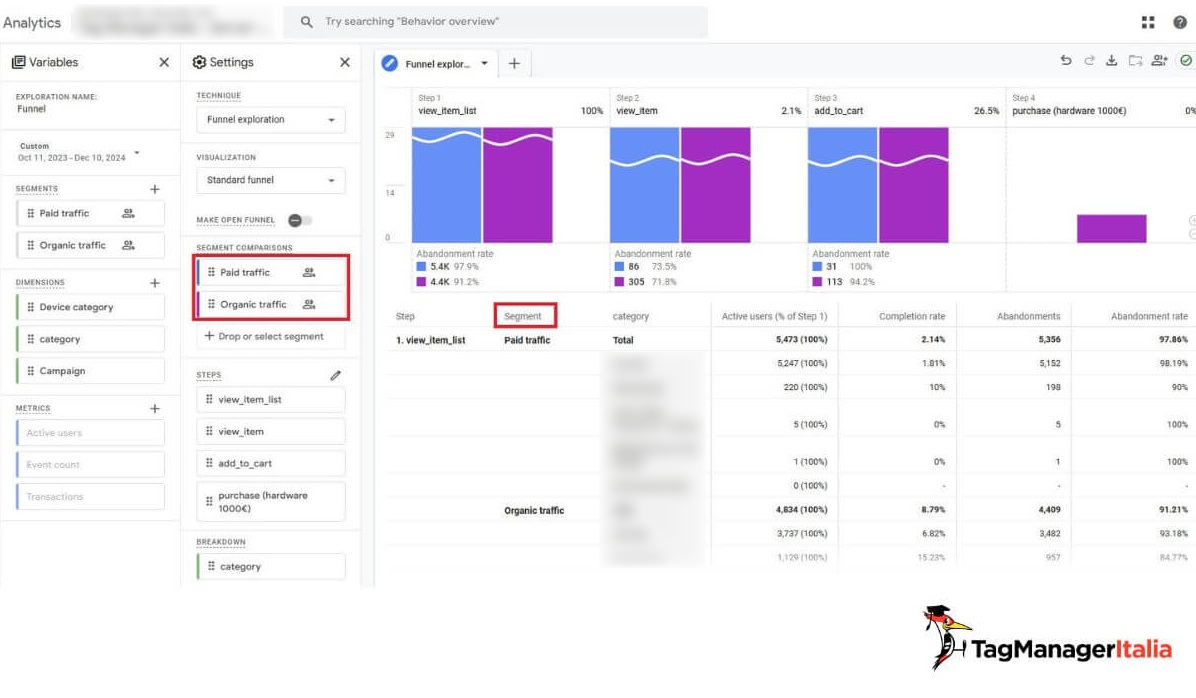
Task: Open the Visualization Standard funnel dropdown
Action: (x=271, y=180)
